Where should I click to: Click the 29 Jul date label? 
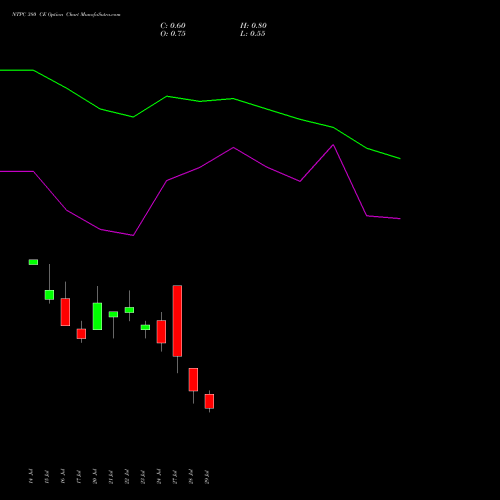[207, 476]
